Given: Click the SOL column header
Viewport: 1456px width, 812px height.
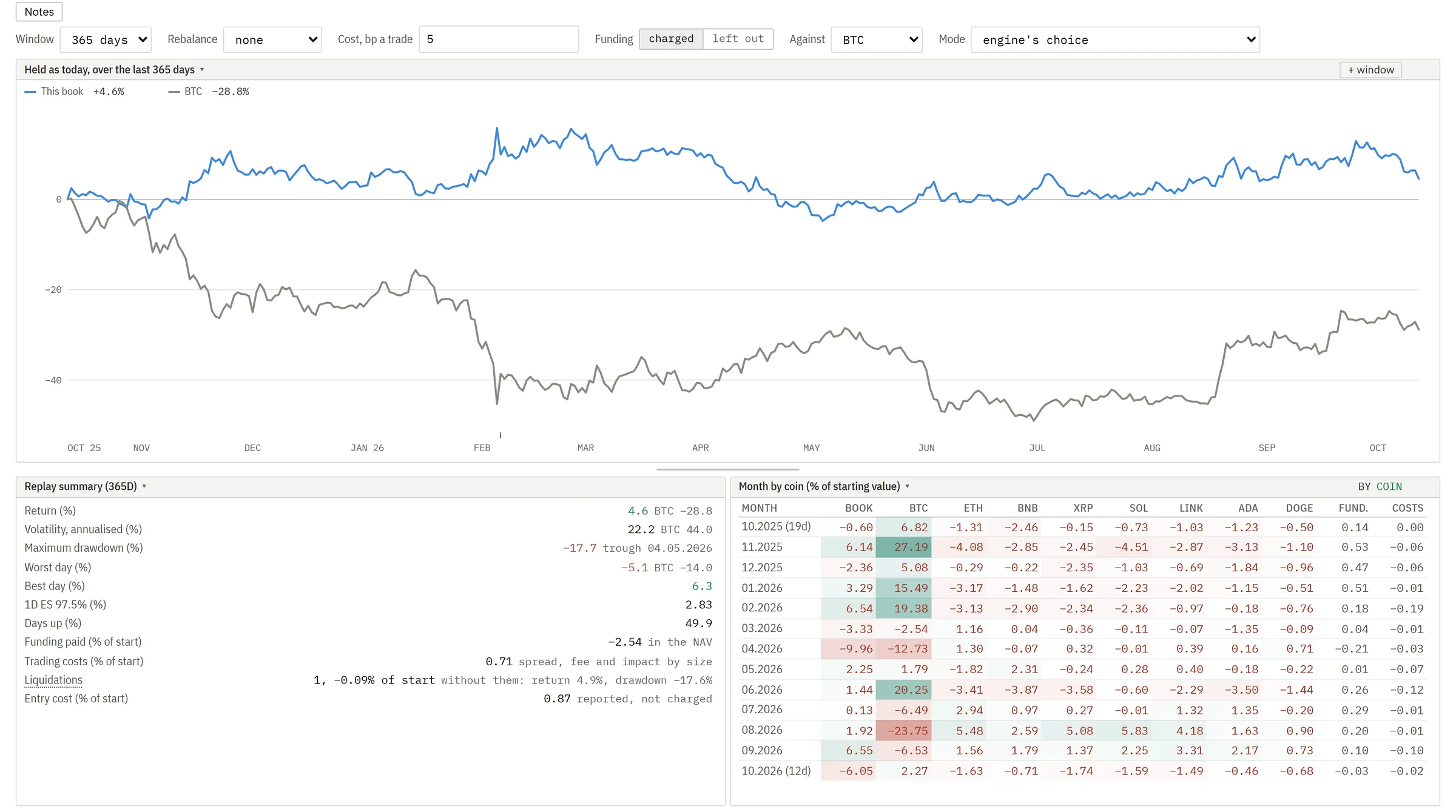Looking at the screenshot, I should tap(1139, 508).
